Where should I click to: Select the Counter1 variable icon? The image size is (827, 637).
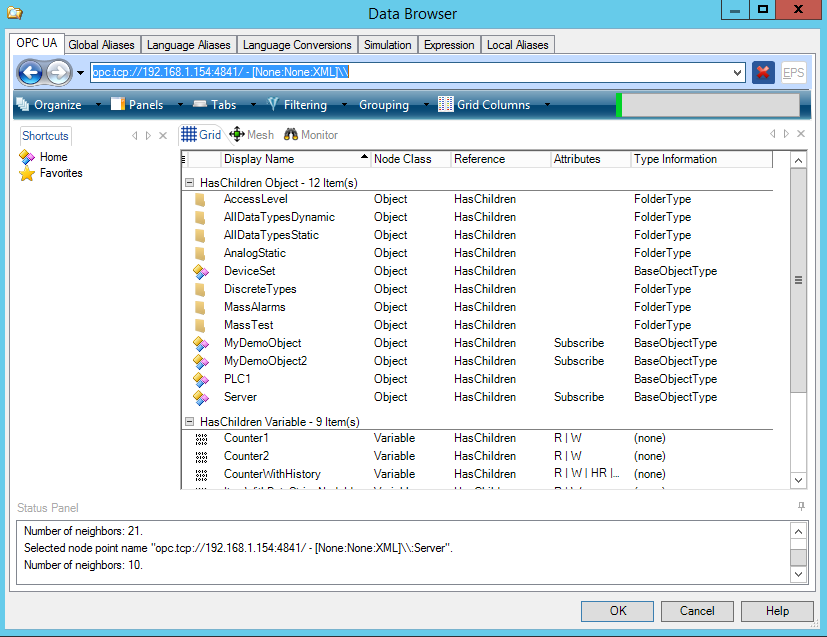click(x=201, y=438)
